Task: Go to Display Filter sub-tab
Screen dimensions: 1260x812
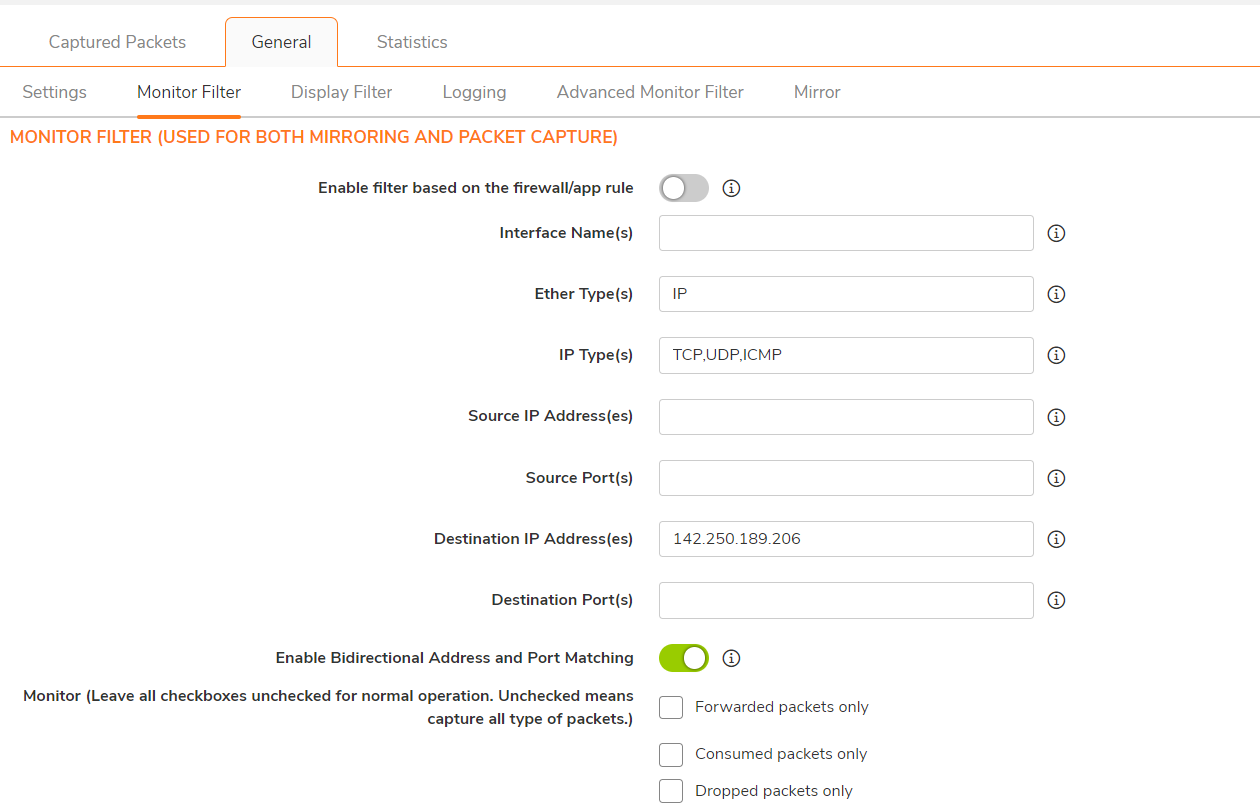Action: [x=341, y=92]
